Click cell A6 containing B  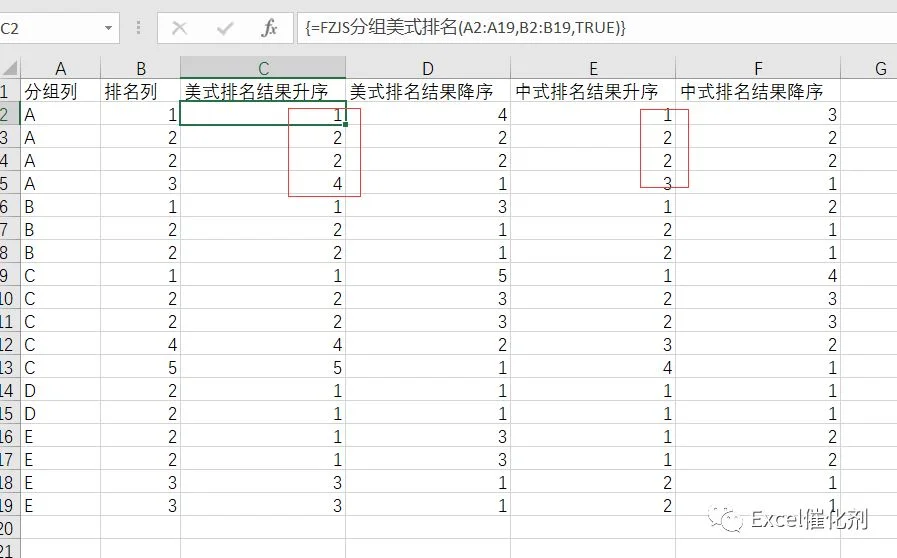tap(61, 207)
